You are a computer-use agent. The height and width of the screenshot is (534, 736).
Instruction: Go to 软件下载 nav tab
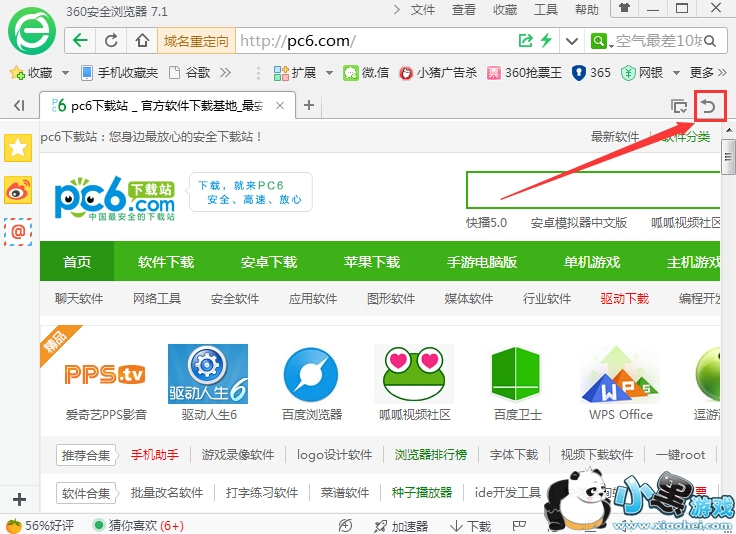point(166,261)
